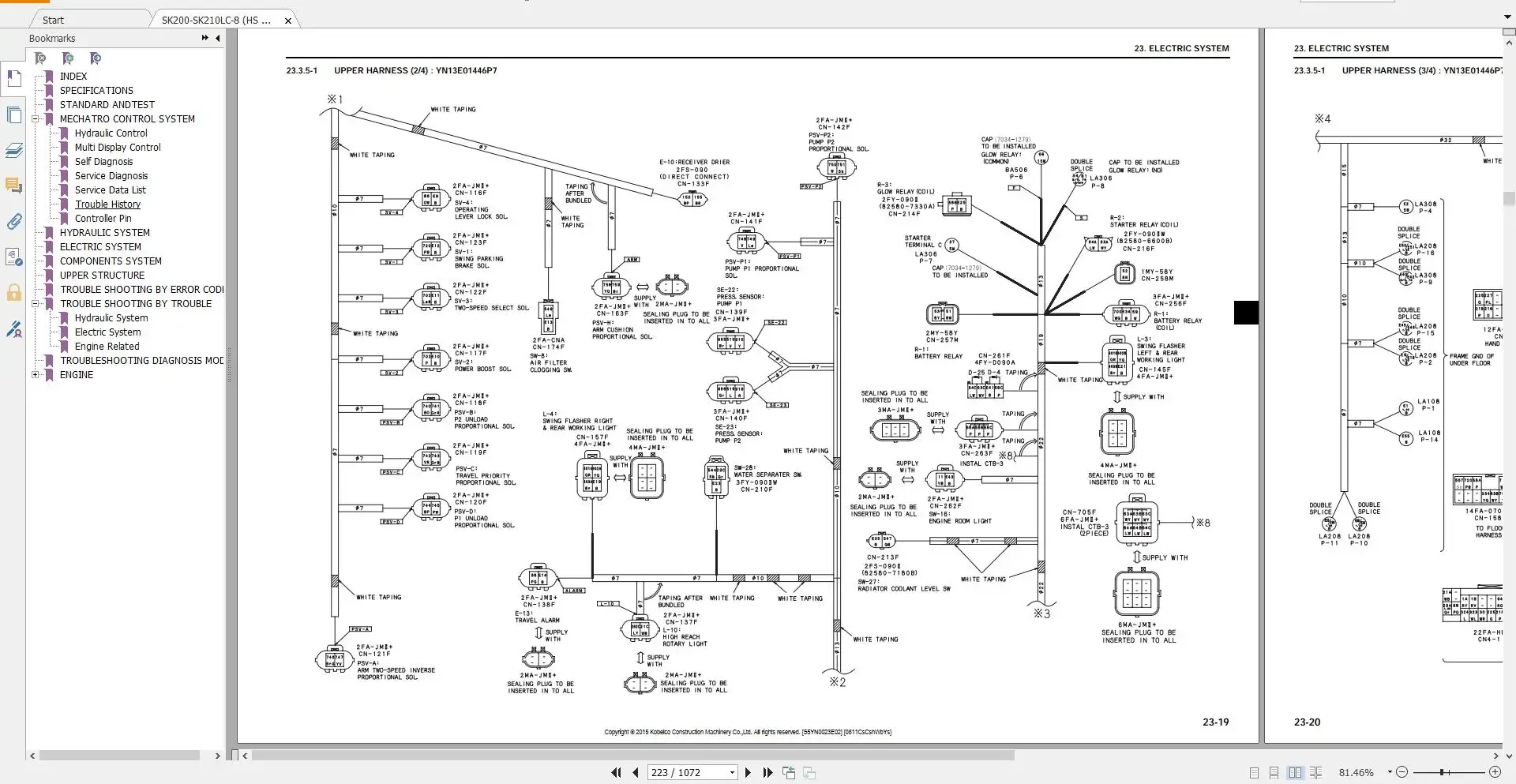The width and height of the screenshot is (1516, 784).
Task: Open the Comments panel
Action: point(14,186)
